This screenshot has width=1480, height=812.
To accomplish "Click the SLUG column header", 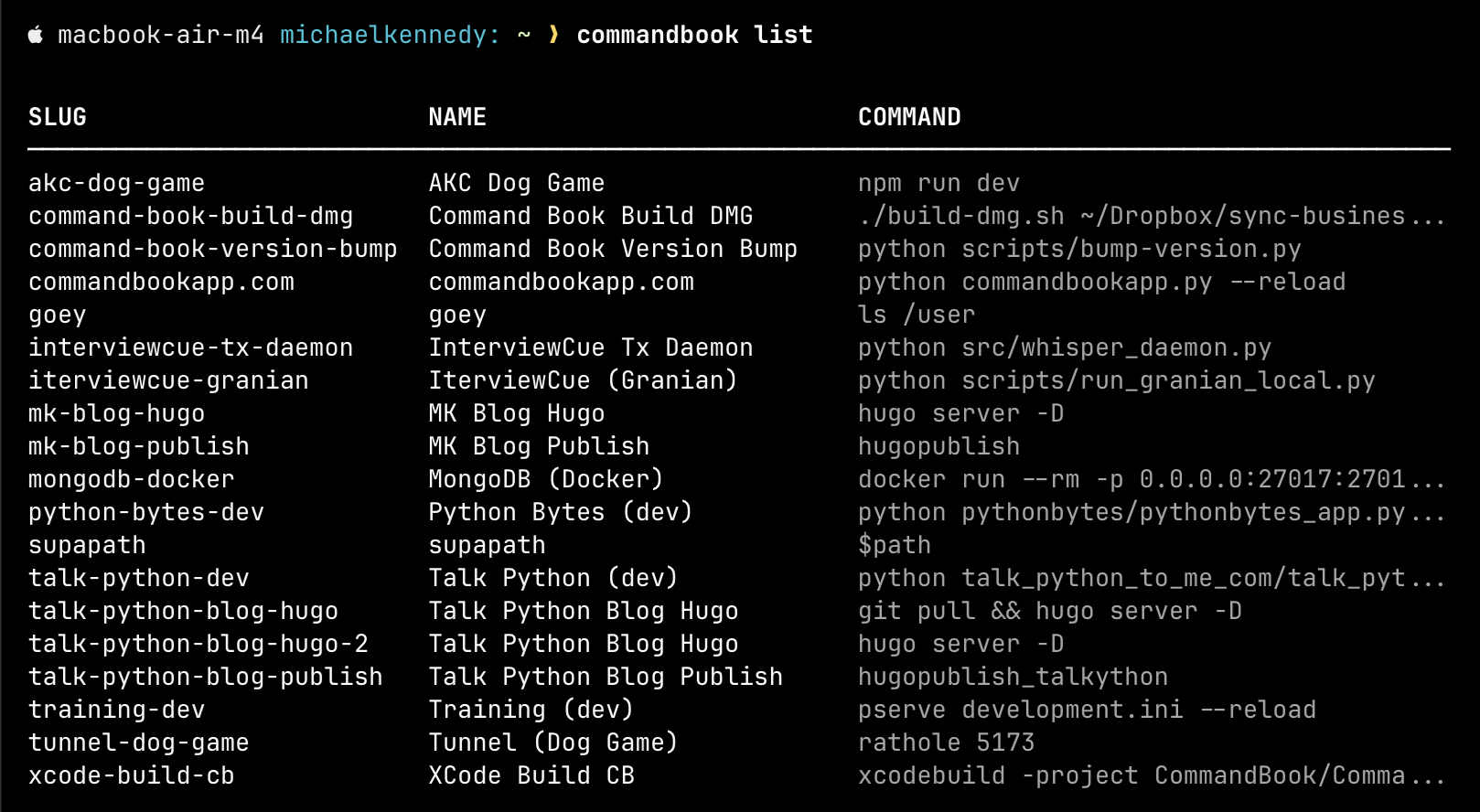I will (x=58, y=117).
